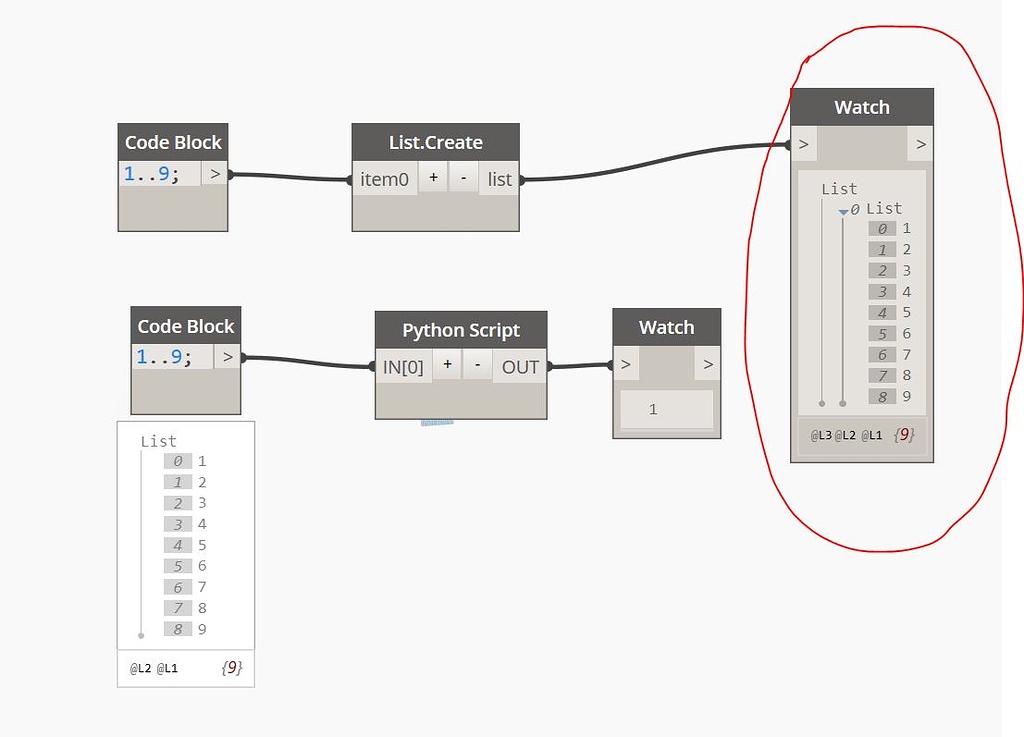This screenshot has width=1024, height=737.
Task: Click the OUT port on the Python Script node
Action: coord(519,366)
